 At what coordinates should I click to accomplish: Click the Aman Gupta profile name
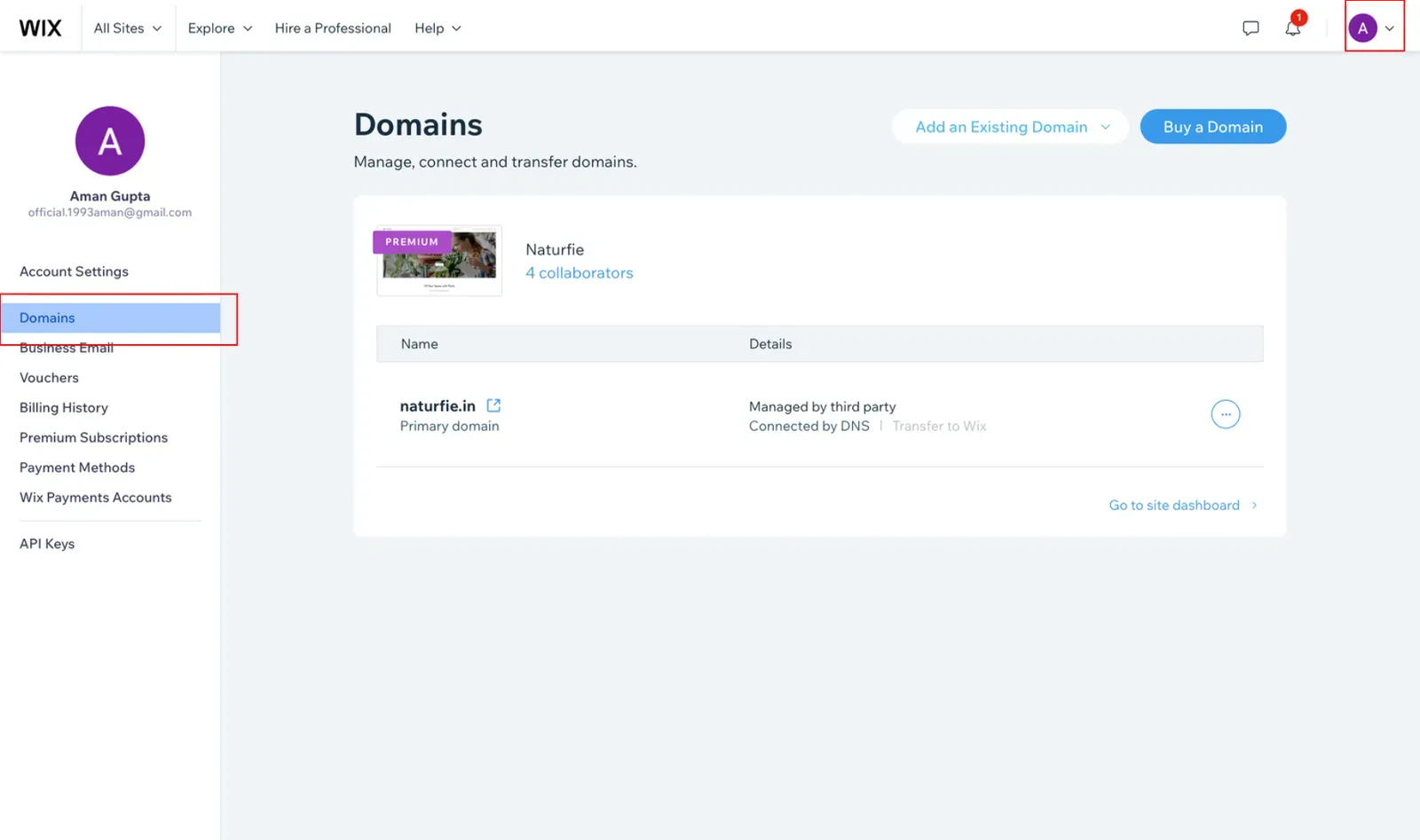[x=110, y=196]
